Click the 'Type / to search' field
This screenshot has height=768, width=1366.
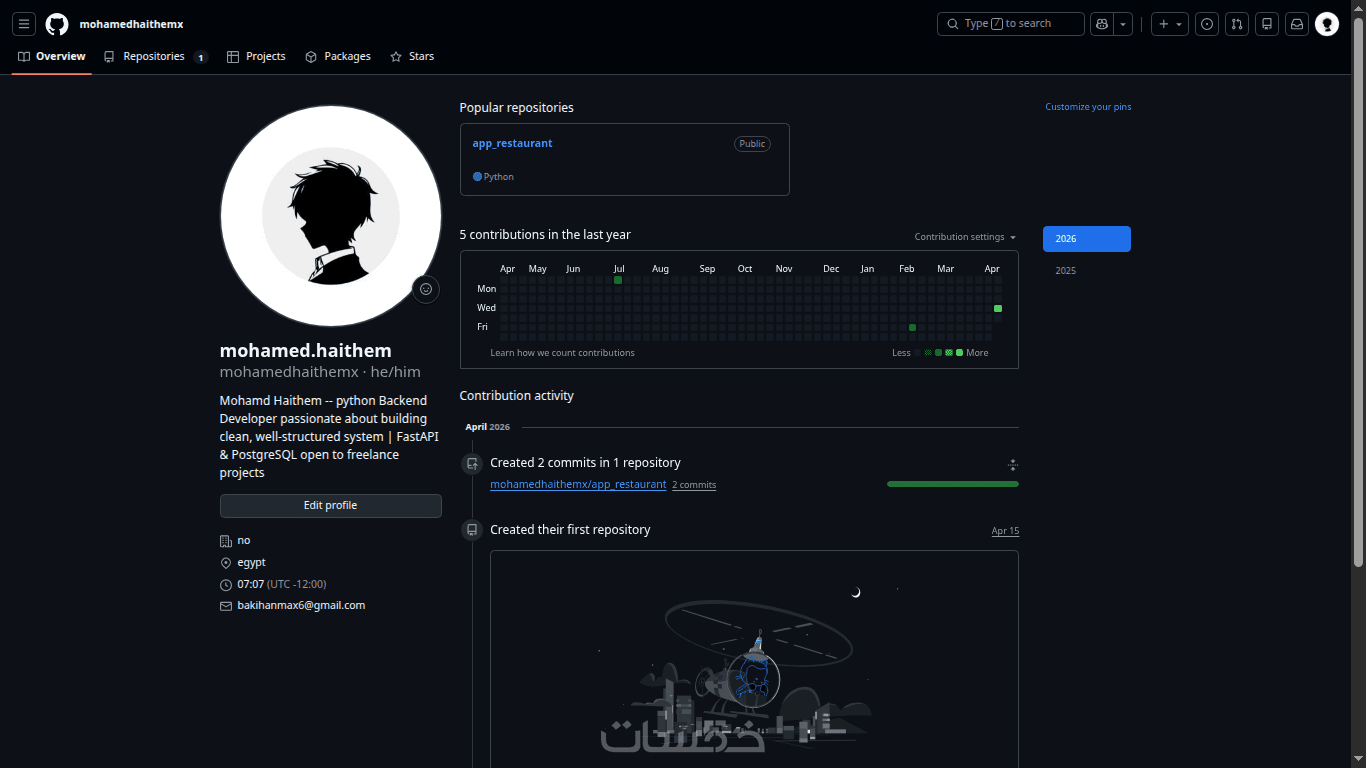pos(1011,24)
